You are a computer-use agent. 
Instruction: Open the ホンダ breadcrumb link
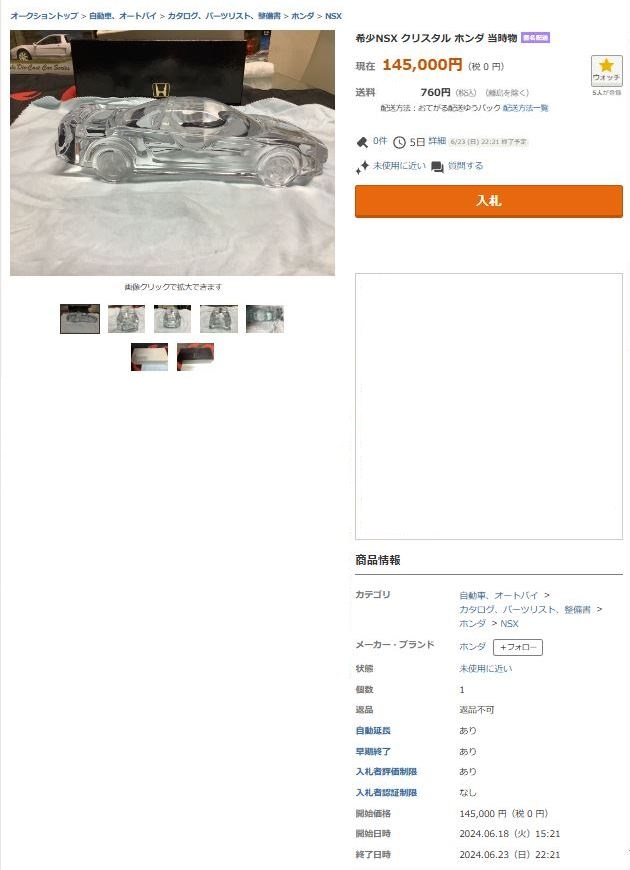pos(303,16)
